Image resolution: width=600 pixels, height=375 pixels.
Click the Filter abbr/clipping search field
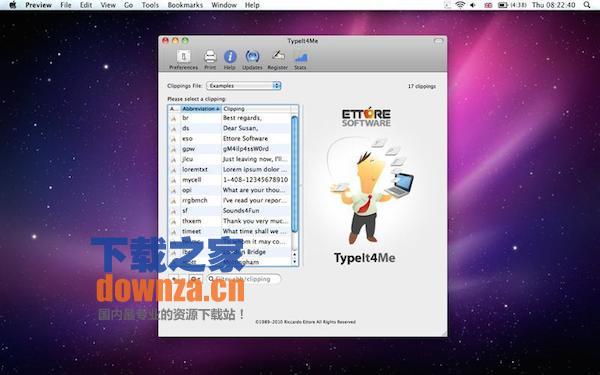tap(244, 279)
